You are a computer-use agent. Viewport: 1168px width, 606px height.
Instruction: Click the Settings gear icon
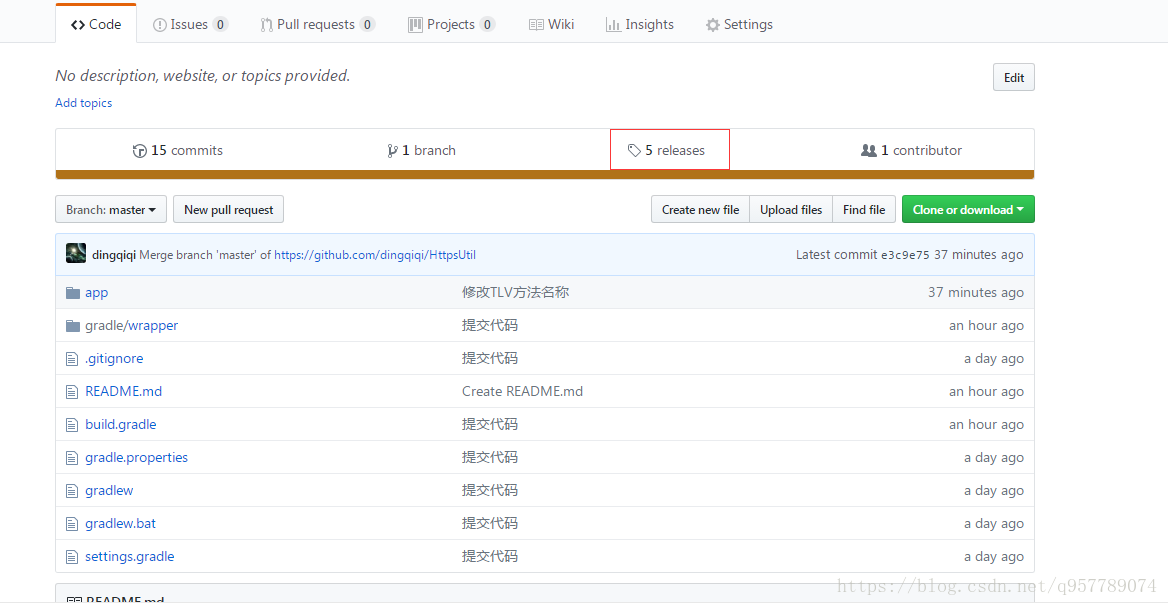(x=713, y=25)
